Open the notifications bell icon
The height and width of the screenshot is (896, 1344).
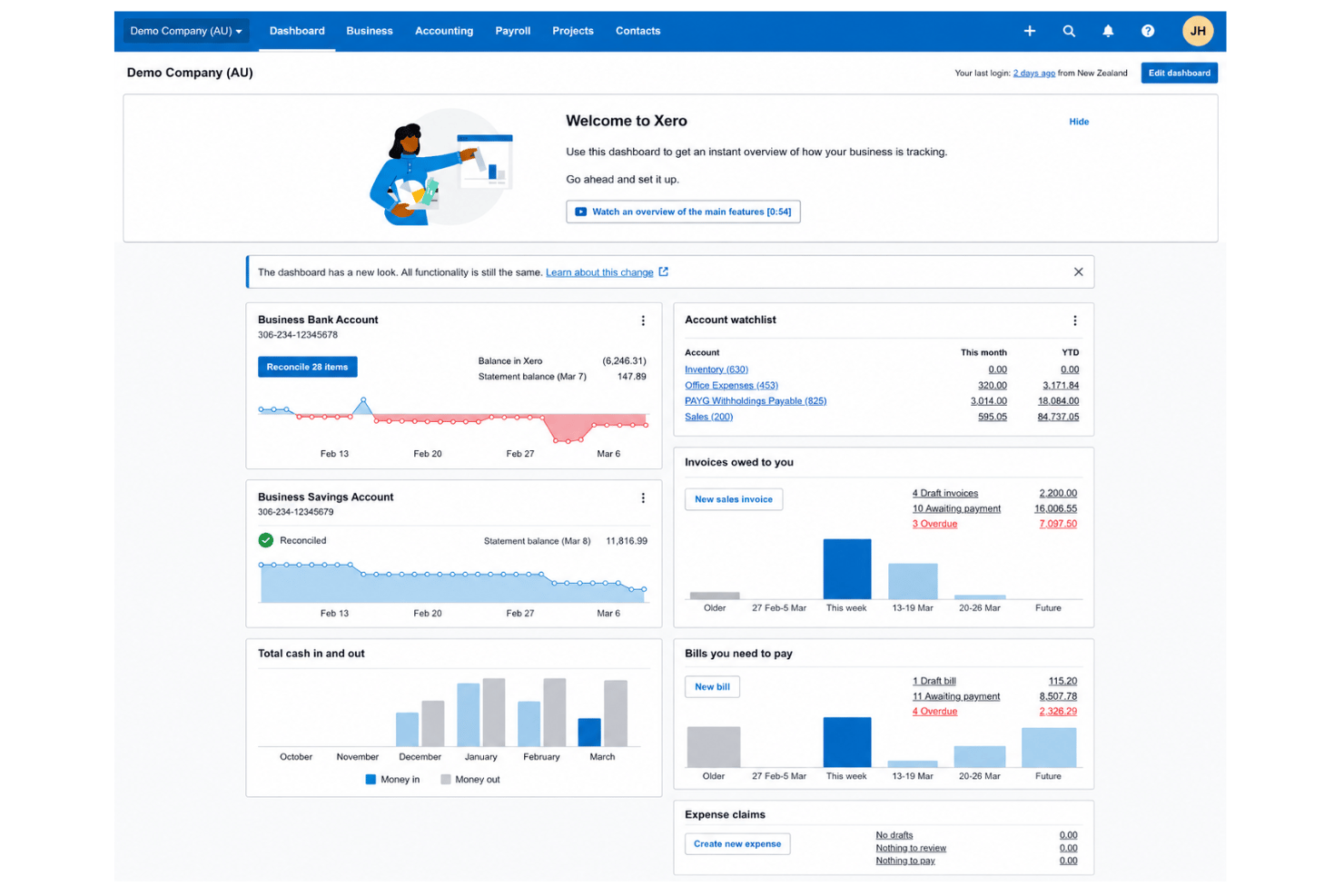click(1108, 31)
